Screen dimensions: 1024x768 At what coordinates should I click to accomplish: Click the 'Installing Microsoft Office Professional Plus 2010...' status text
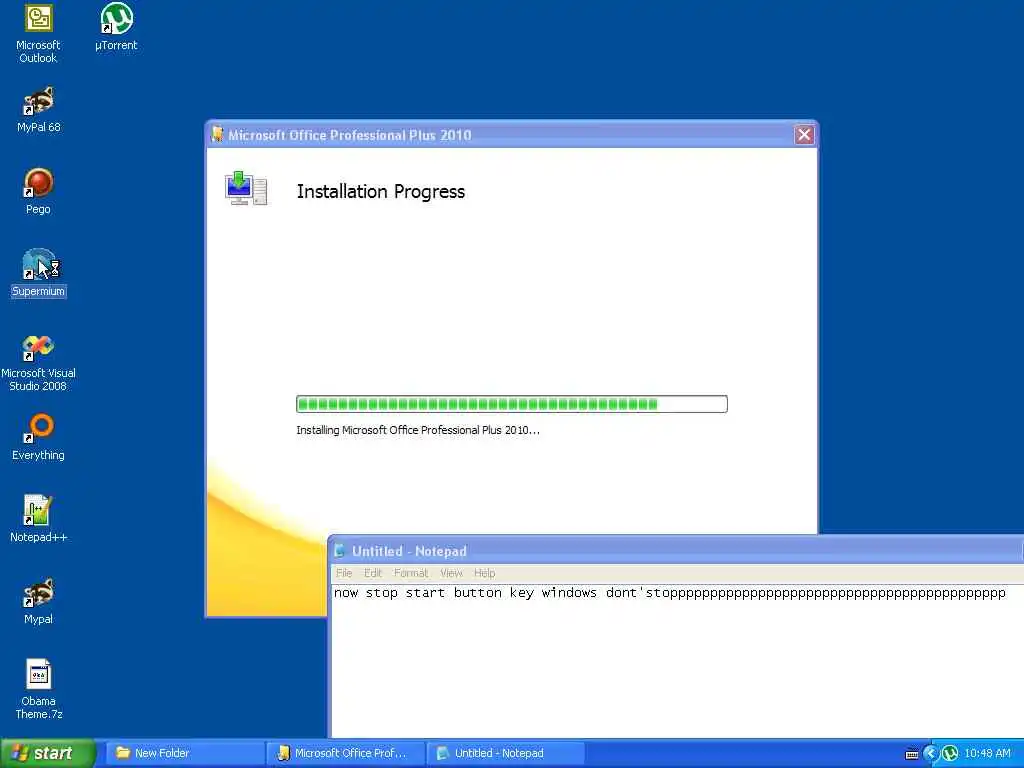coord(418,430)
